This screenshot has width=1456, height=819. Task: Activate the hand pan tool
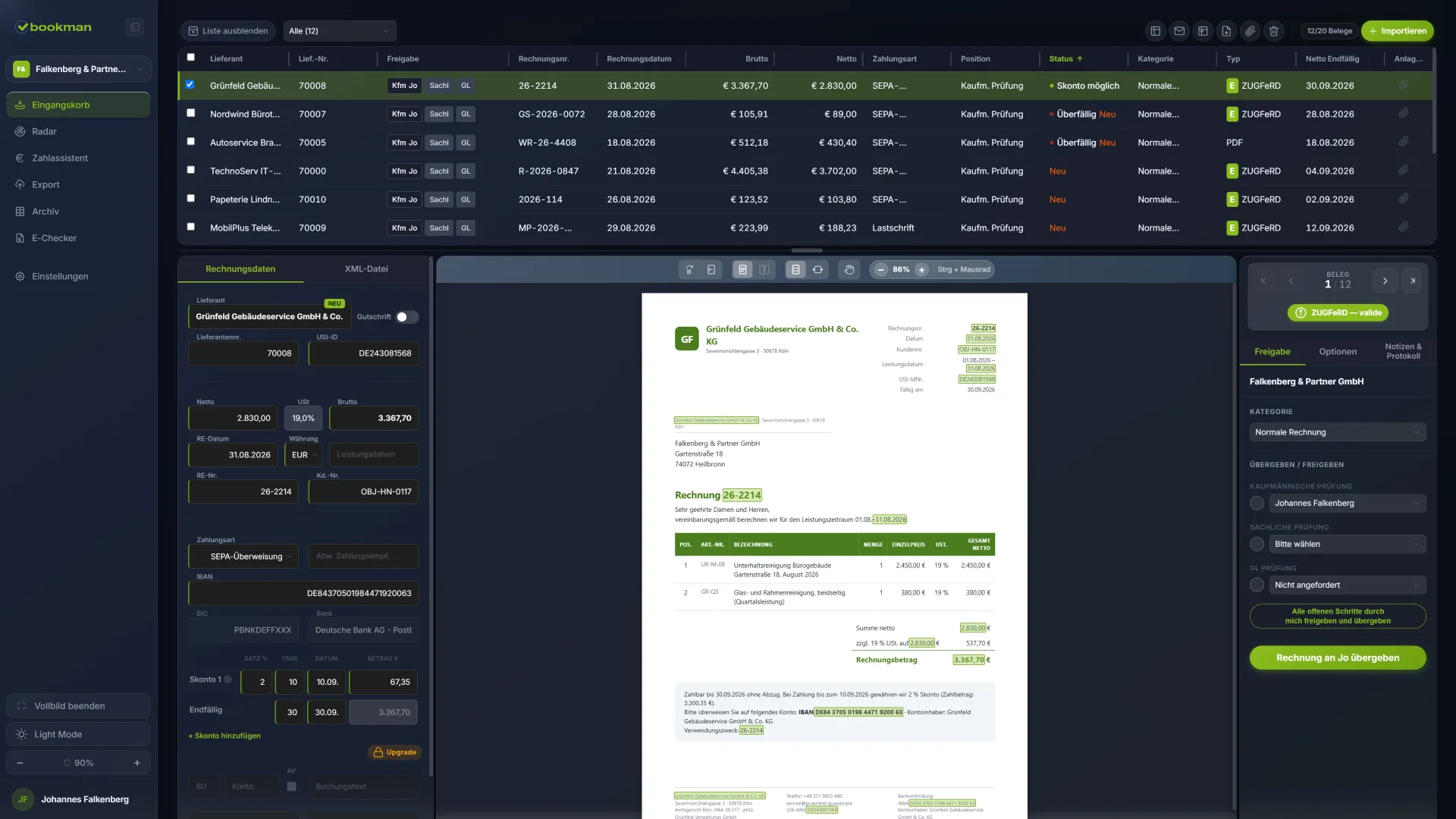click(x=849, y=269)
